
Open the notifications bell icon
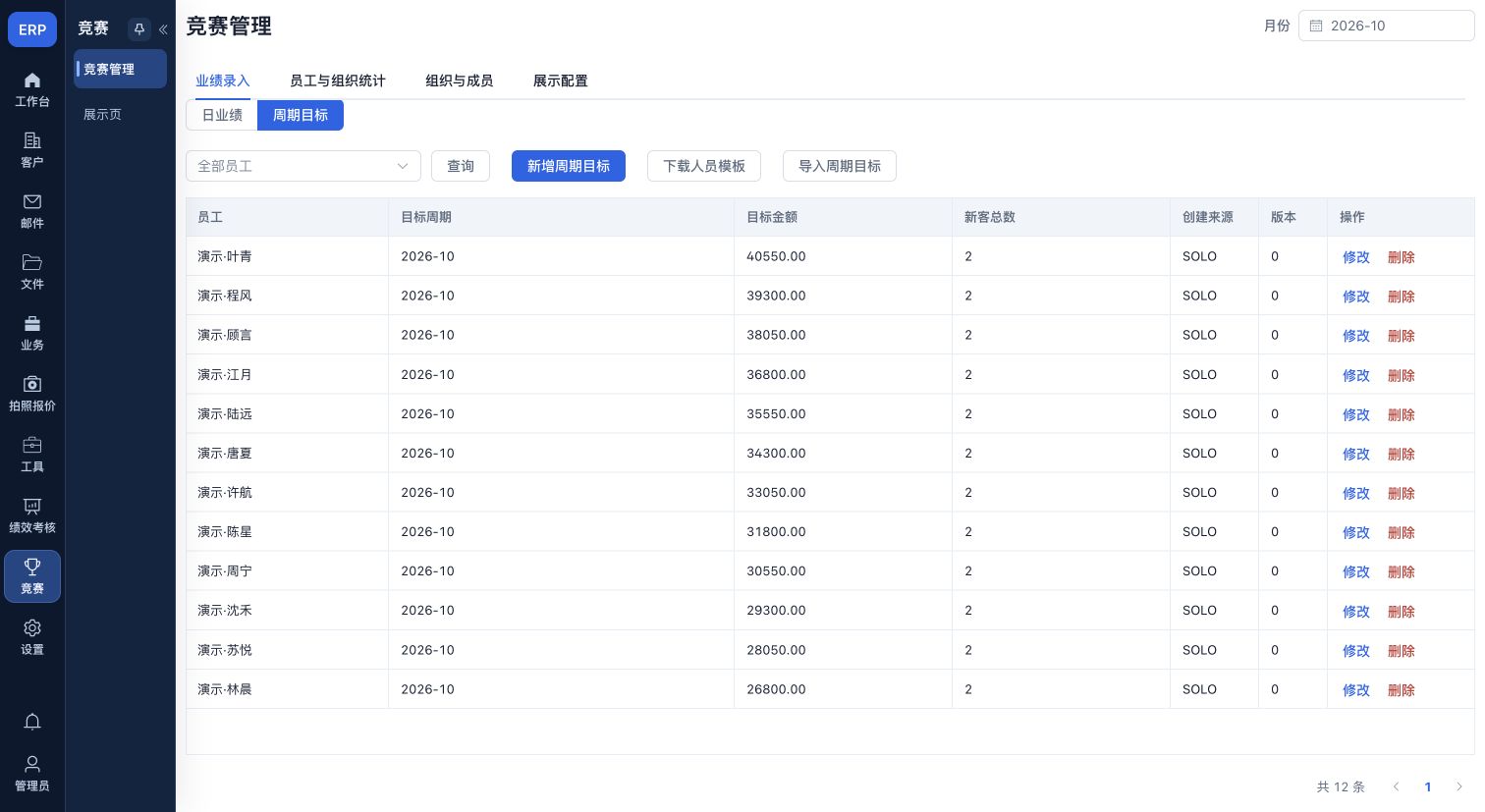pyautogui.click(x=32, y=722)
